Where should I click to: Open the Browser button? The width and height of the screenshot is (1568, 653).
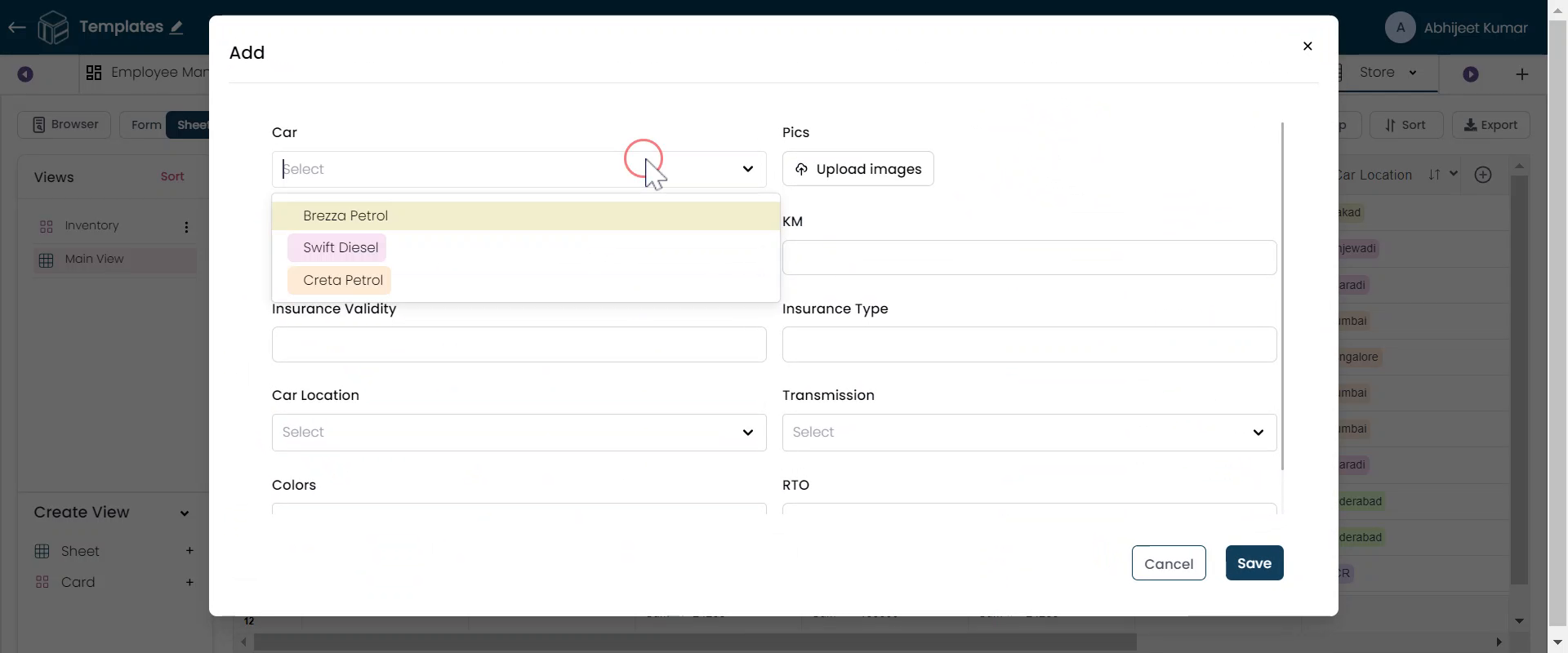65,125
